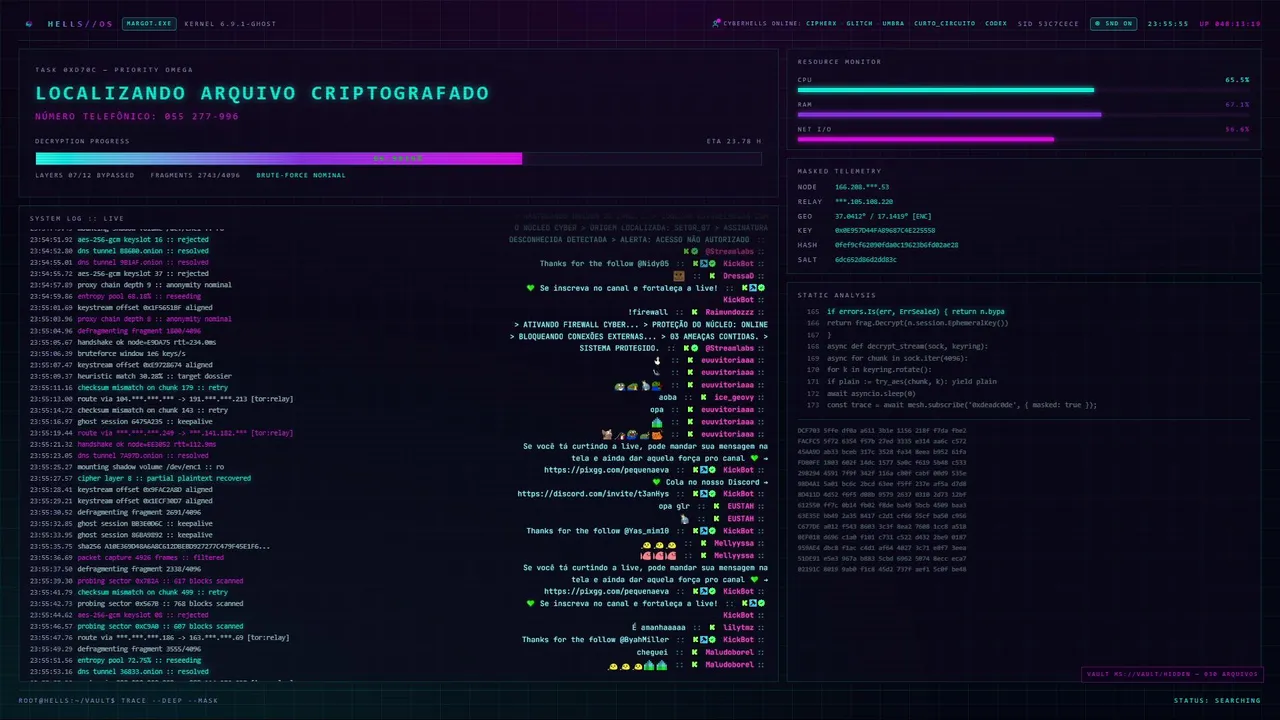Click the 'SID 53C7CECE' session label

tap(1049, 23)
